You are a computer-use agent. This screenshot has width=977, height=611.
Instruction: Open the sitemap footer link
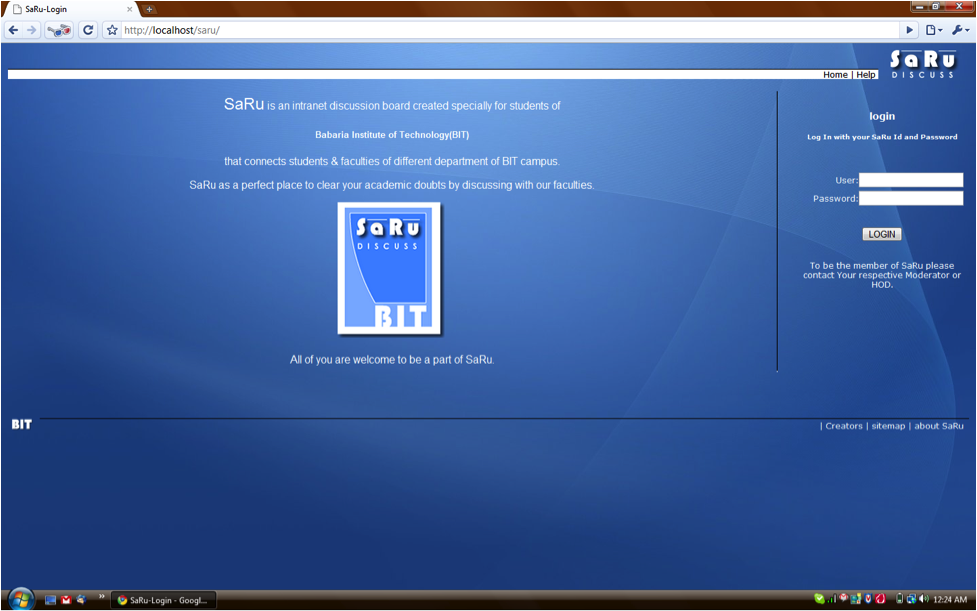click(x=888, y=426)
